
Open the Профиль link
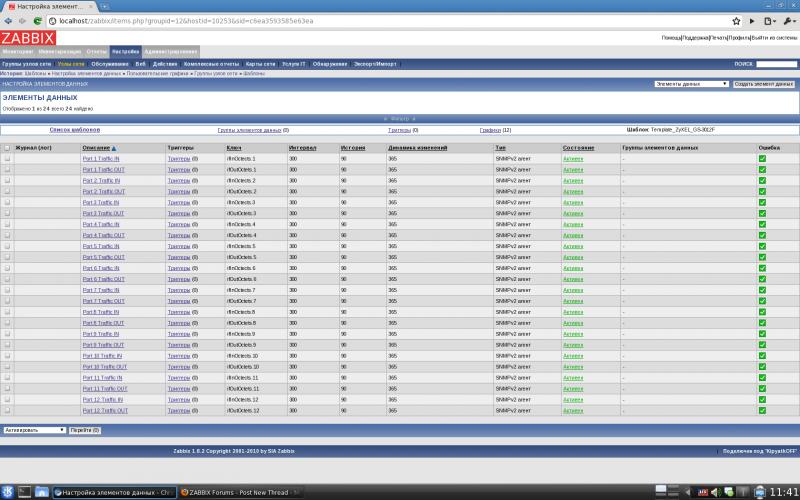(739, 38)
